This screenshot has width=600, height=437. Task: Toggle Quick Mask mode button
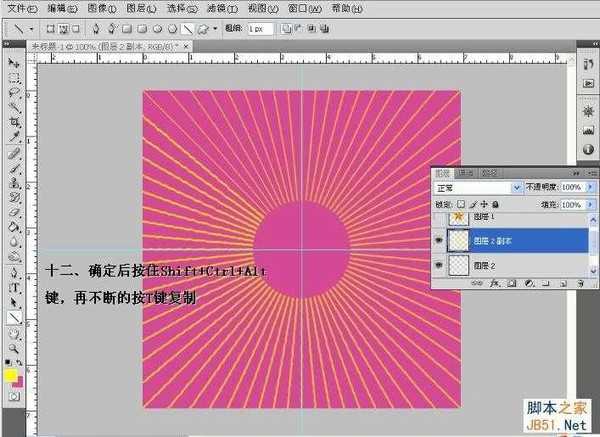click(14, 396)
